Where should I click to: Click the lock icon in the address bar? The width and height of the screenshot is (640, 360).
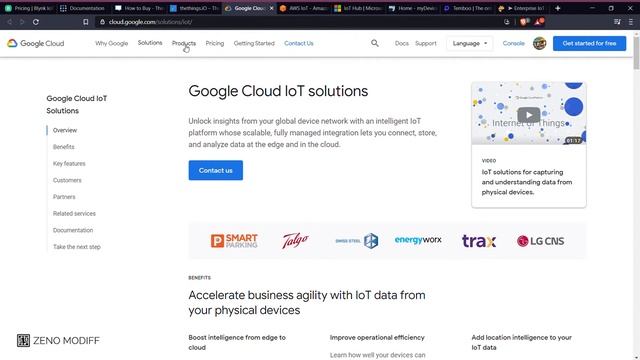pos(102,22)
